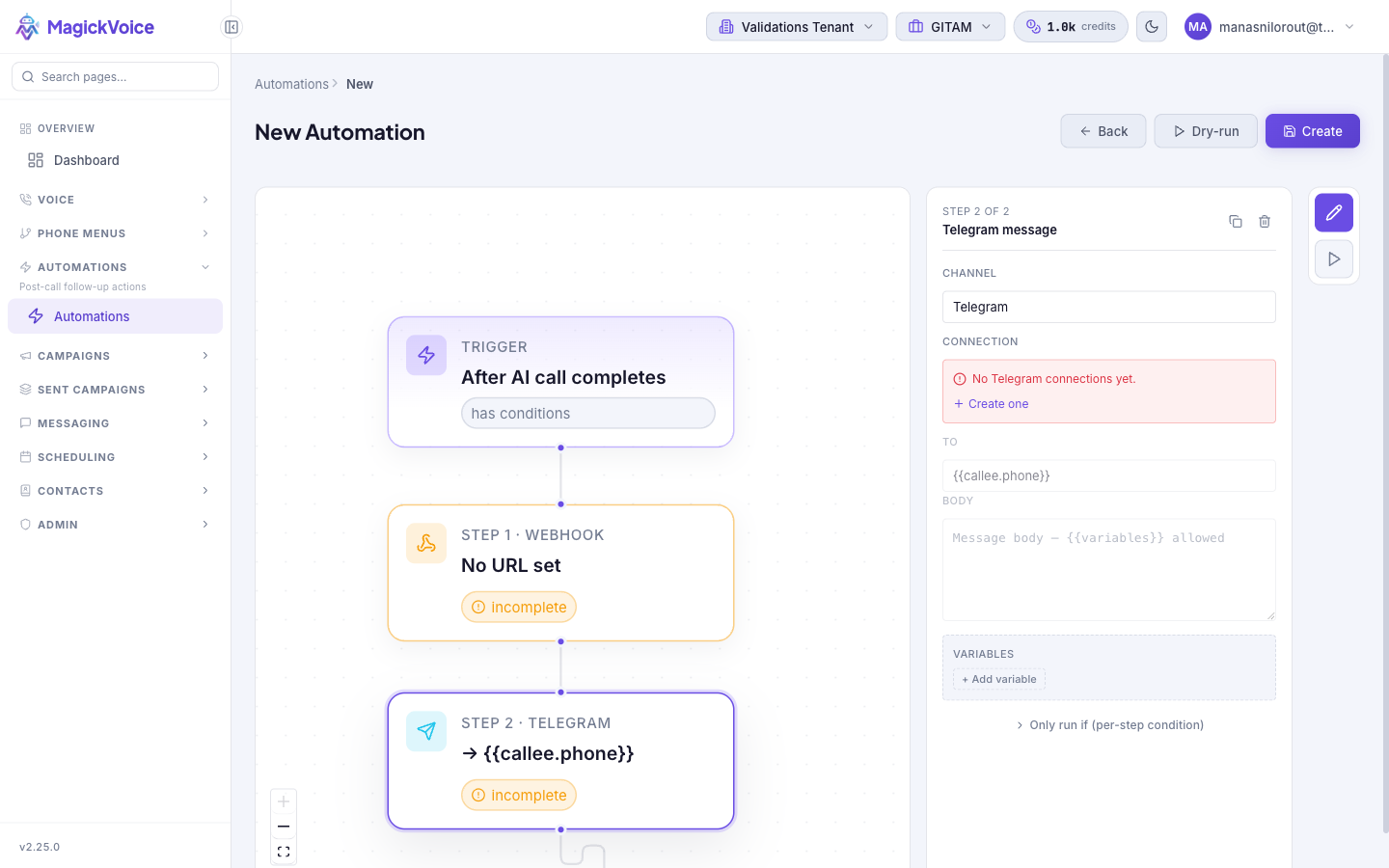Click the Back button
1389x868 pixels.
(x=1103, y=131)
